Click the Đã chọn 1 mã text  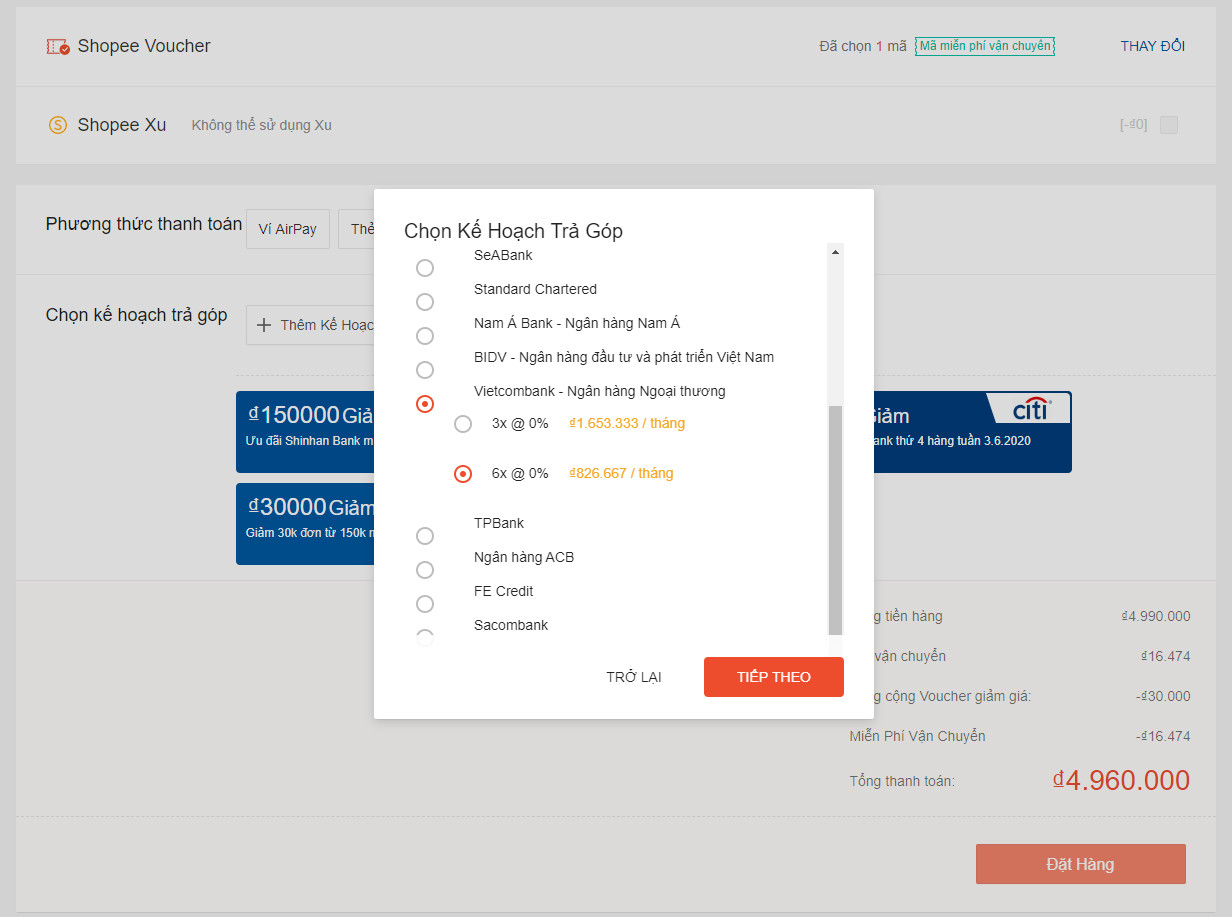click(x=863, y=46)
